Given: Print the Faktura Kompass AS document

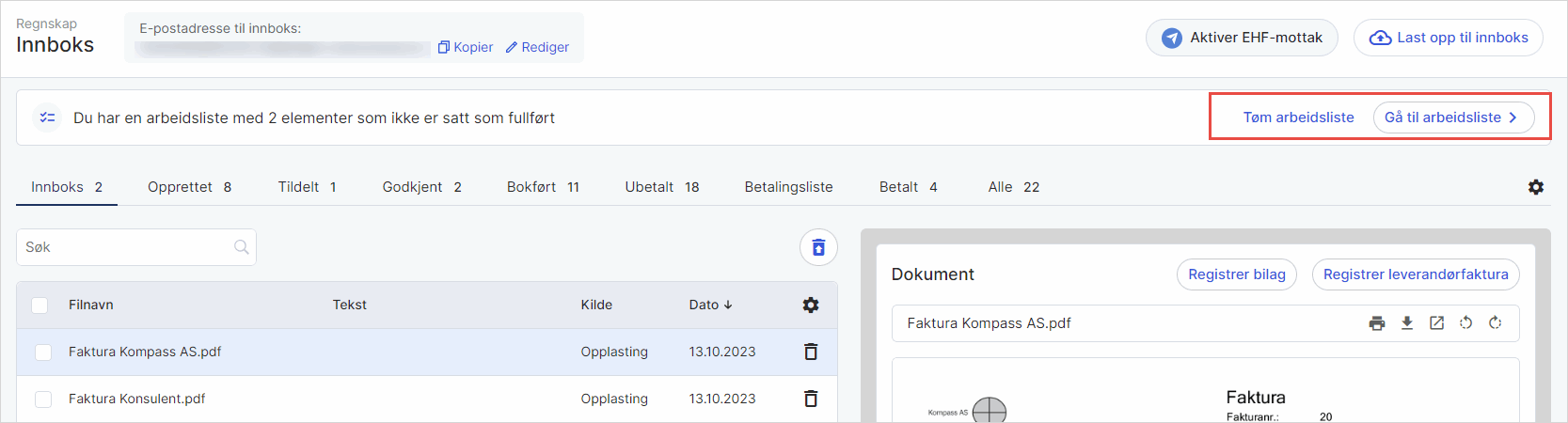Looking at the screenshot, I should [1377, 323].
